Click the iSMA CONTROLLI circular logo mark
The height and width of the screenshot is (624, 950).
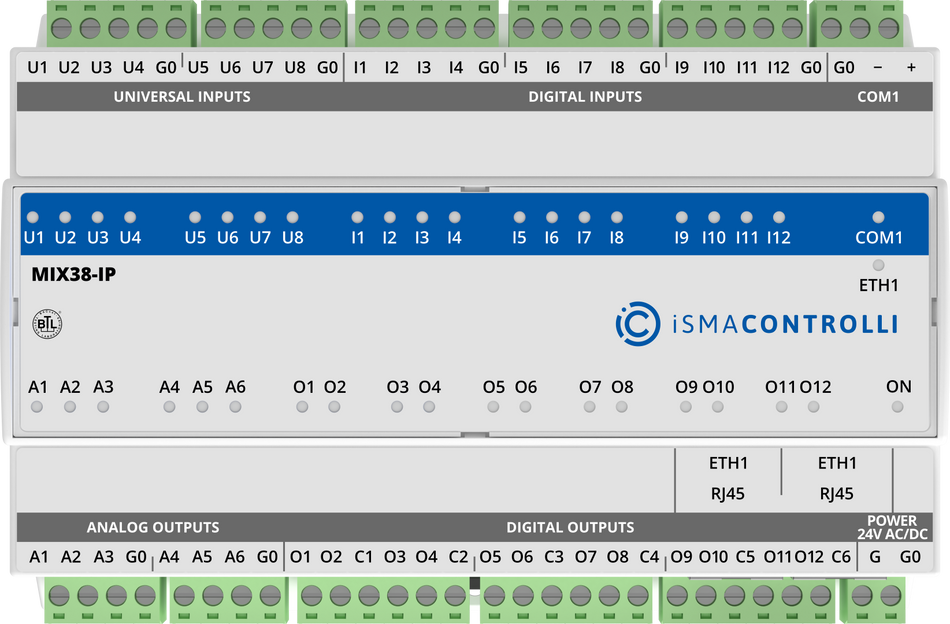coord(638,324)
